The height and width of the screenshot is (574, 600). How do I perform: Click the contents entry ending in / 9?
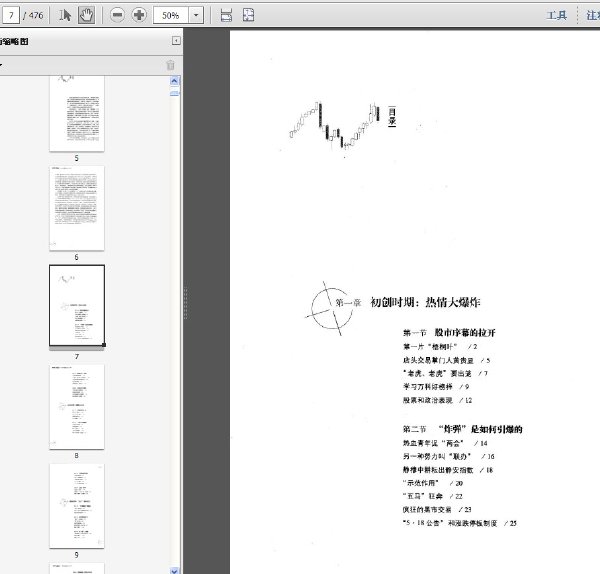pyautogui.click(x=436, y=386)
